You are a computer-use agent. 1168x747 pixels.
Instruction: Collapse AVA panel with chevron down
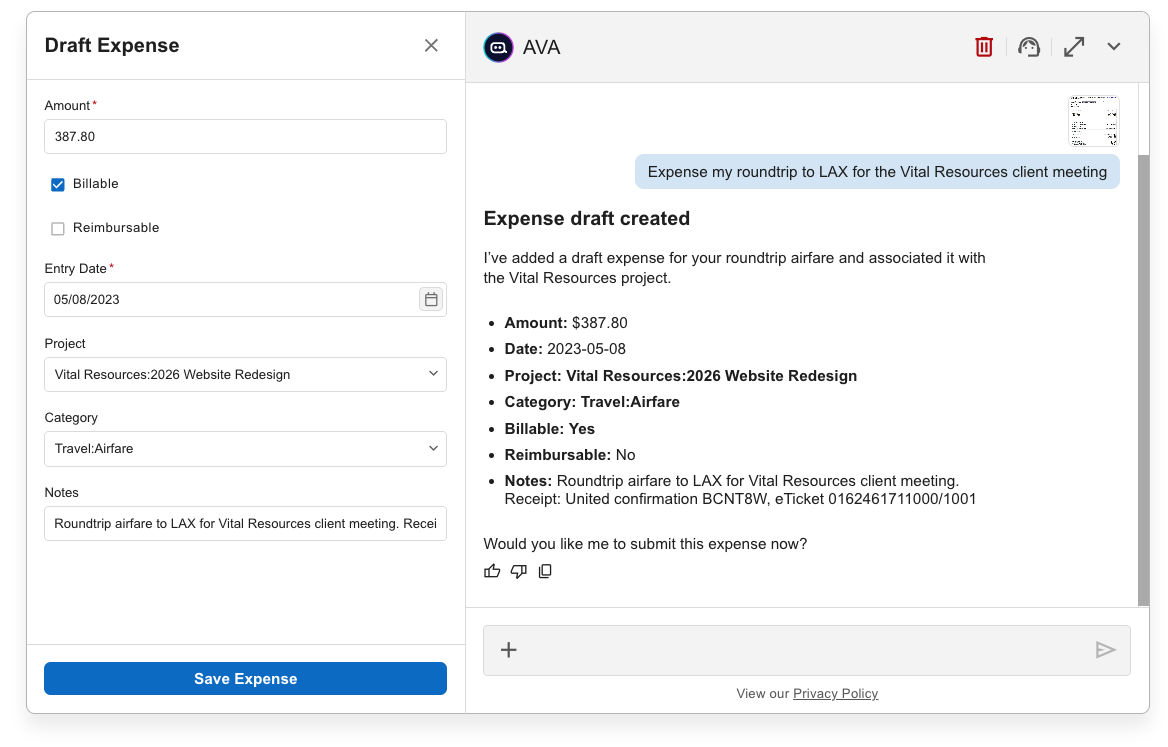pos(1114,47)
